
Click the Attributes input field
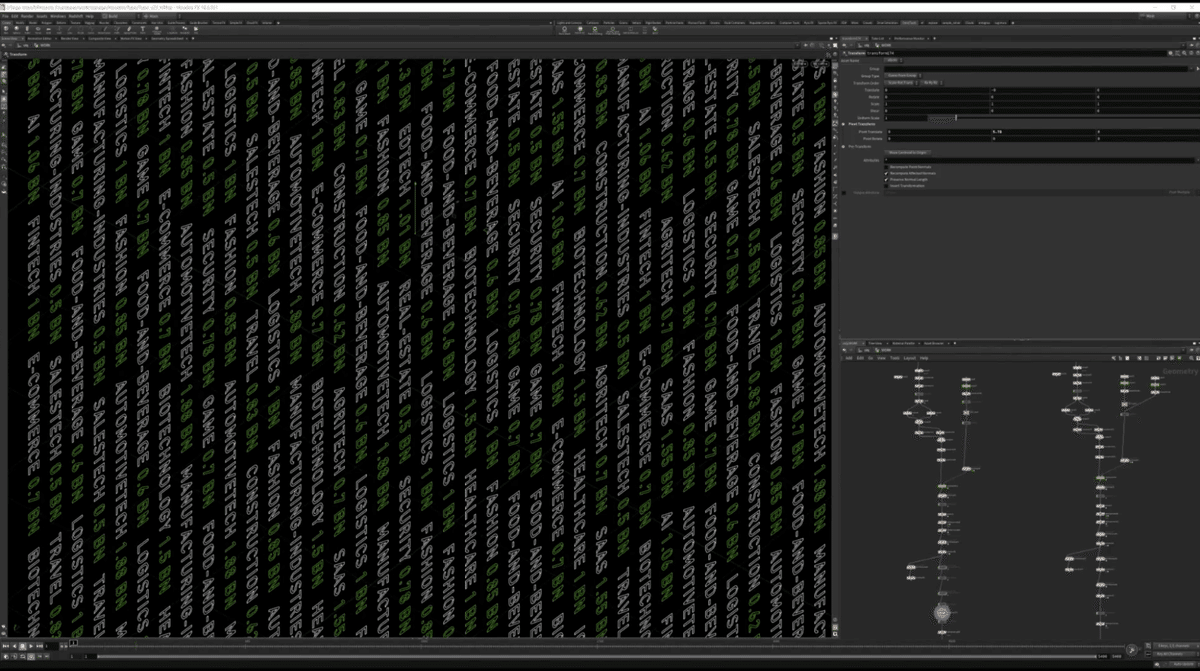click(1039, 160)
